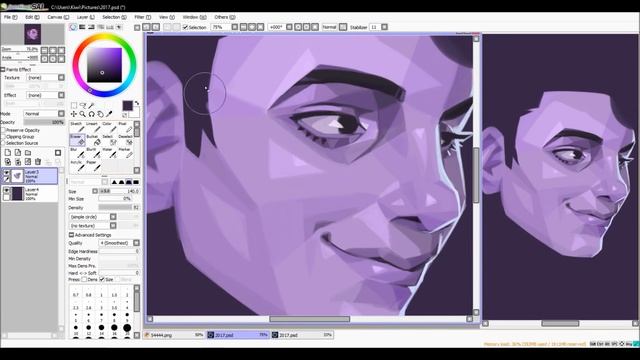Screen dimensions: 640x360
Task: Select the Bucket fill tool
Action: coord(93,140)
